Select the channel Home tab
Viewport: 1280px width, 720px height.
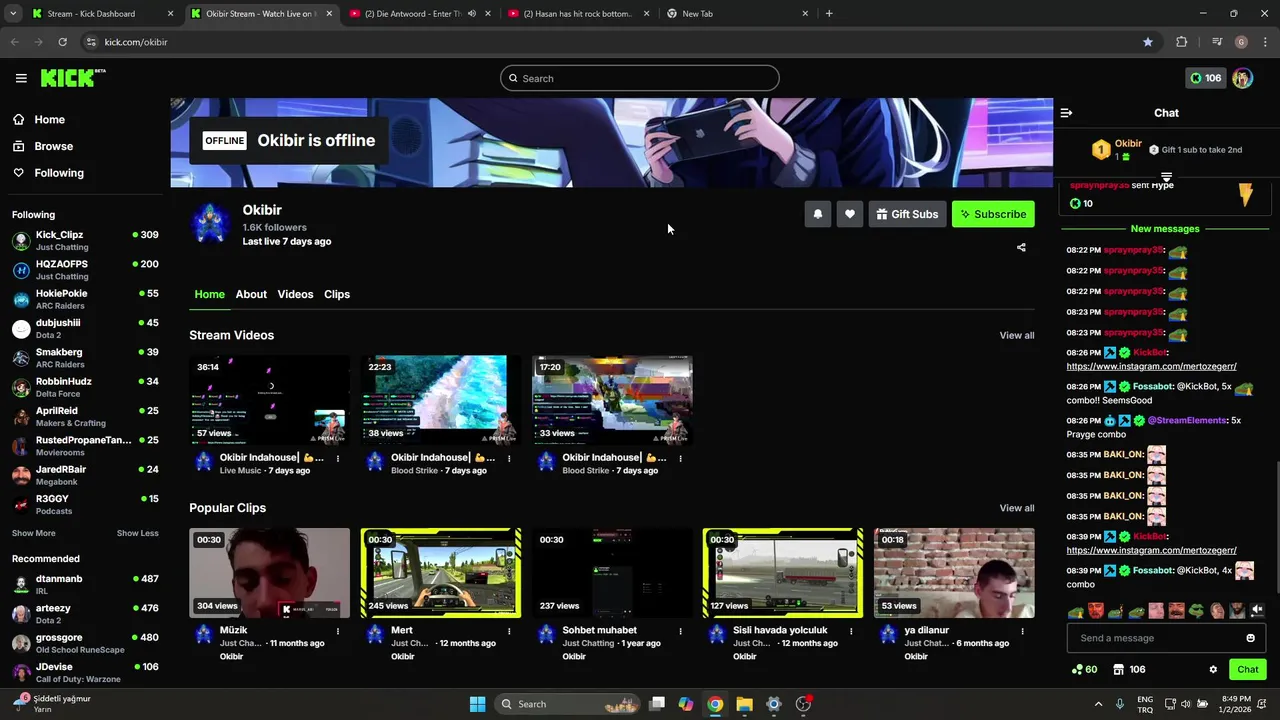coord(209,294)
